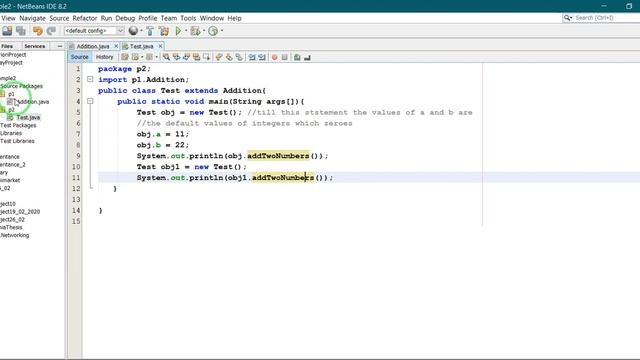Click the Previous Bookmark icon
The width and height of the screenshot is (640, 360).
219,57
